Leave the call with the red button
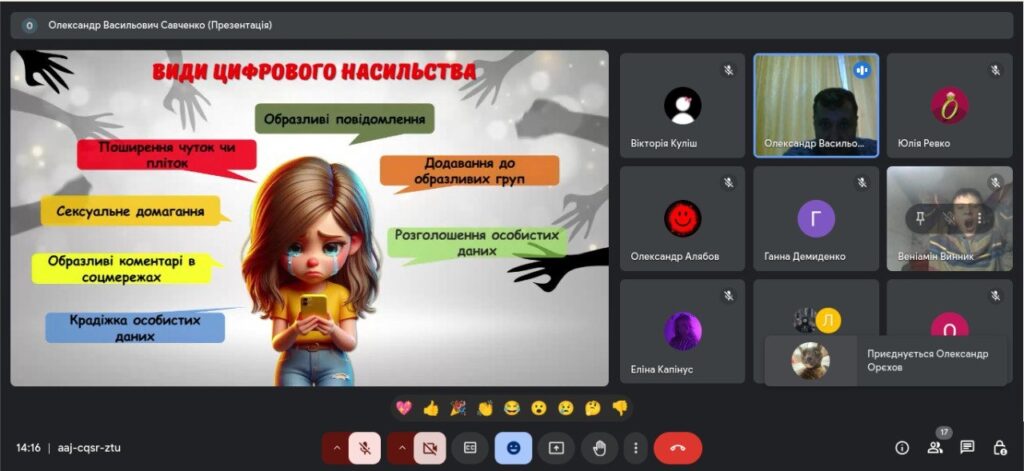Image resolution: width=1024 pixels, height=471 pixels. point(678,448)
